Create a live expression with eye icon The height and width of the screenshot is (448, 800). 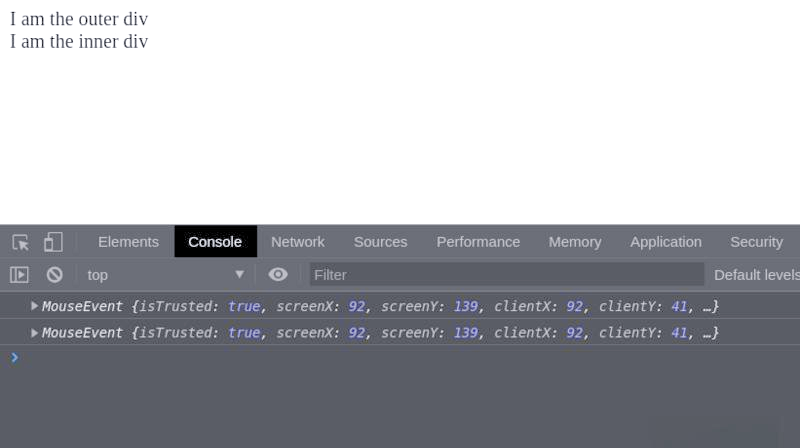point(278,275)
